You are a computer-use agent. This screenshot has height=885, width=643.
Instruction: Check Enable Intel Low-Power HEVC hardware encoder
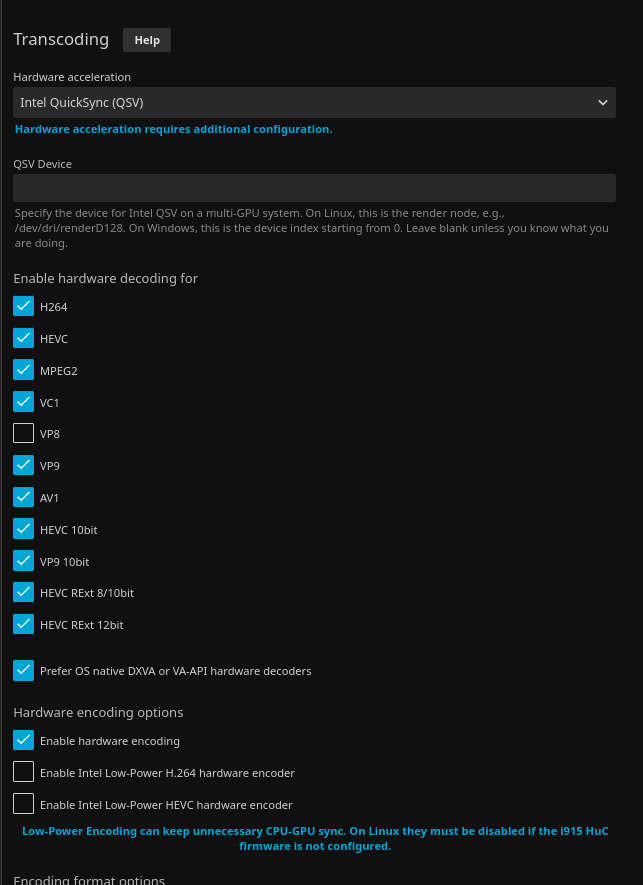click(24, 804)
